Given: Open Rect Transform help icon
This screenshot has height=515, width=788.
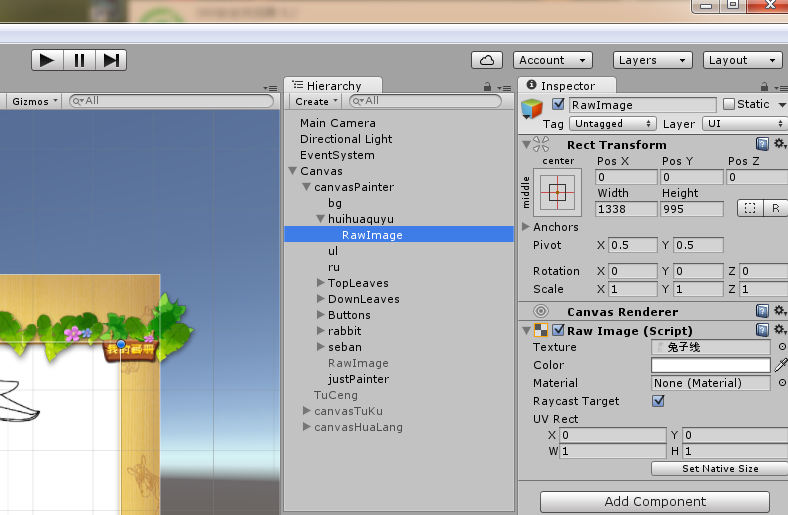Looking at the screenshot, I should [x=762, y=144].
